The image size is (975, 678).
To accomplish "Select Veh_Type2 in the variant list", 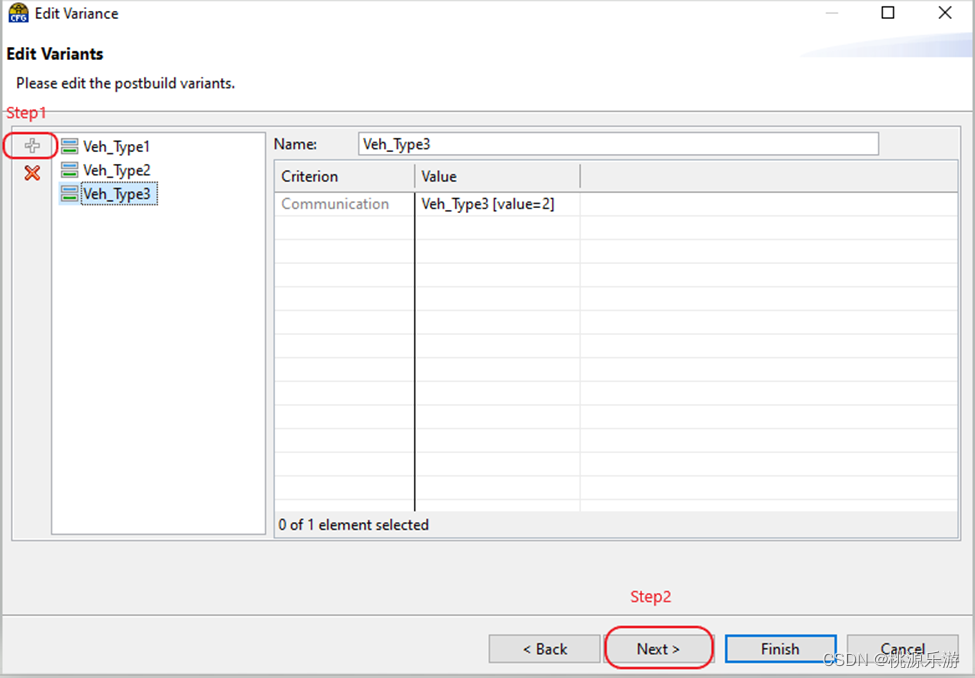I will (116, 170).
